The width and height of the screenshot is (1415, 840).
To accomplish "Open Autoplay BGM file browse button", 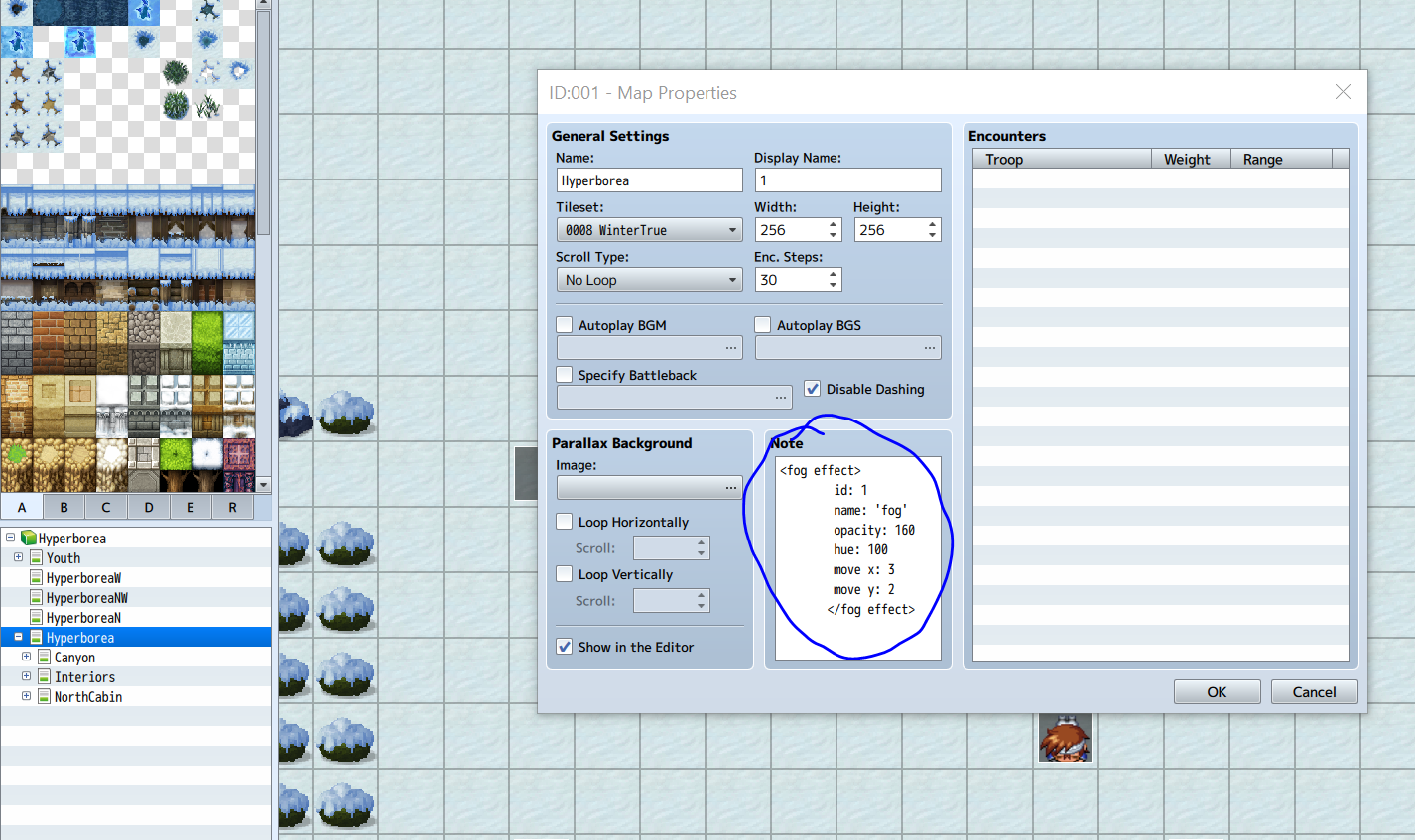I will click(x=731, y=348).
